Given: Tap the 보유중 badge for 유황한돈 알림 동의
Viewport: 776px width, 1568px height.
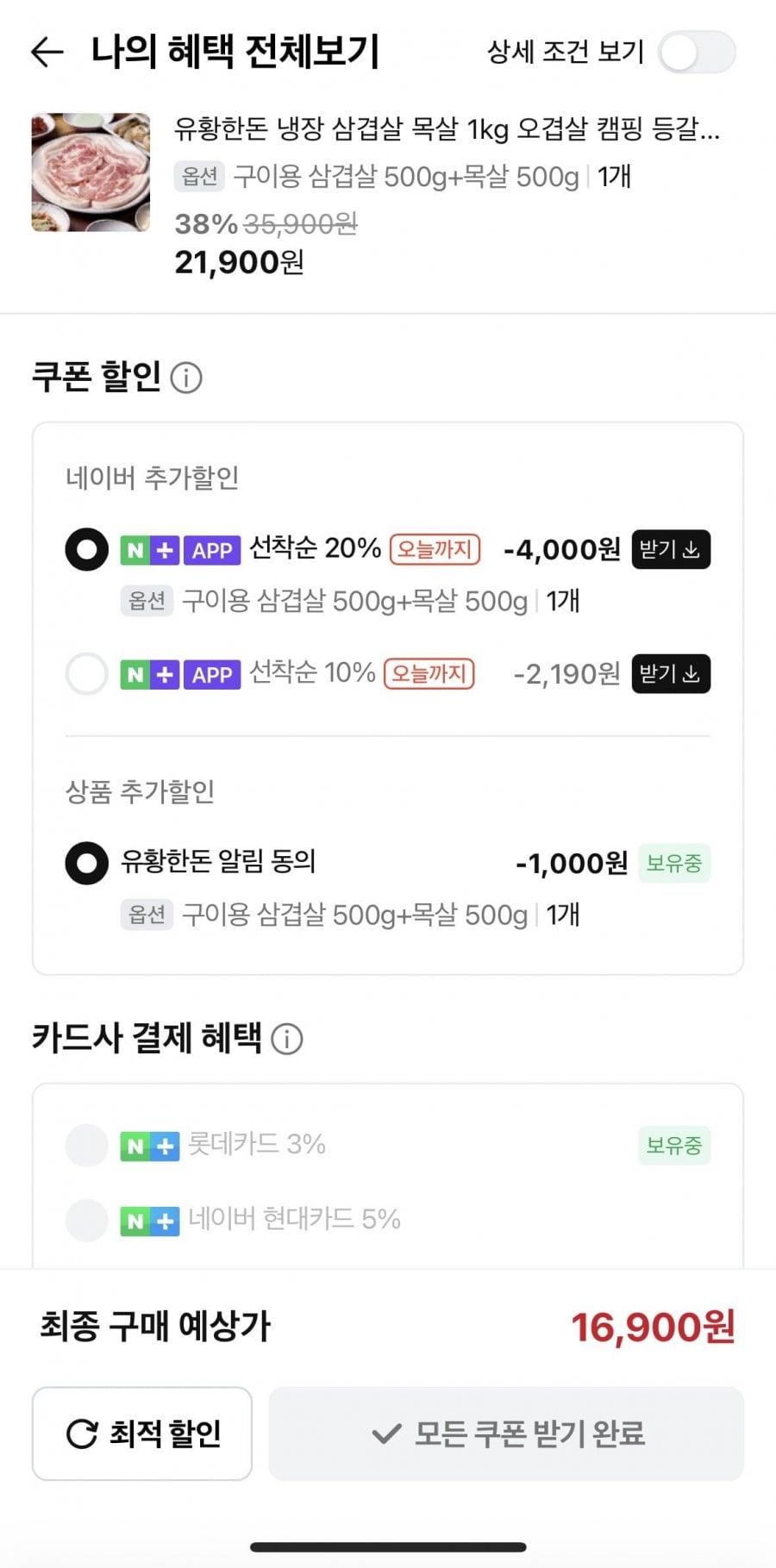Looking at the screenshot, I should tap(673, 863).
